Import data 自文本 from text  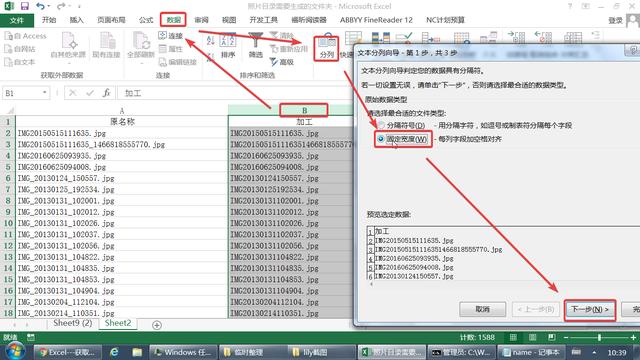pyautogui.click(x=20, y=62)
